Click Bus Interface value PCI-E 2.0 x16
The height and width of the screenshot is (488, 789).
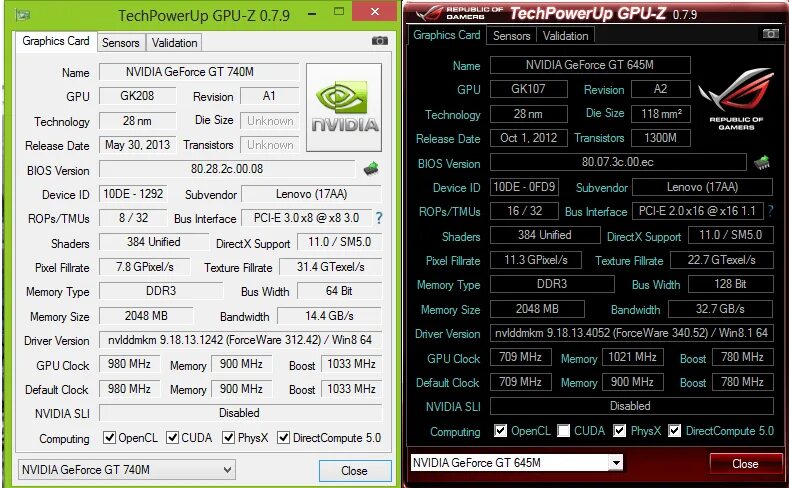pos(697,211)
